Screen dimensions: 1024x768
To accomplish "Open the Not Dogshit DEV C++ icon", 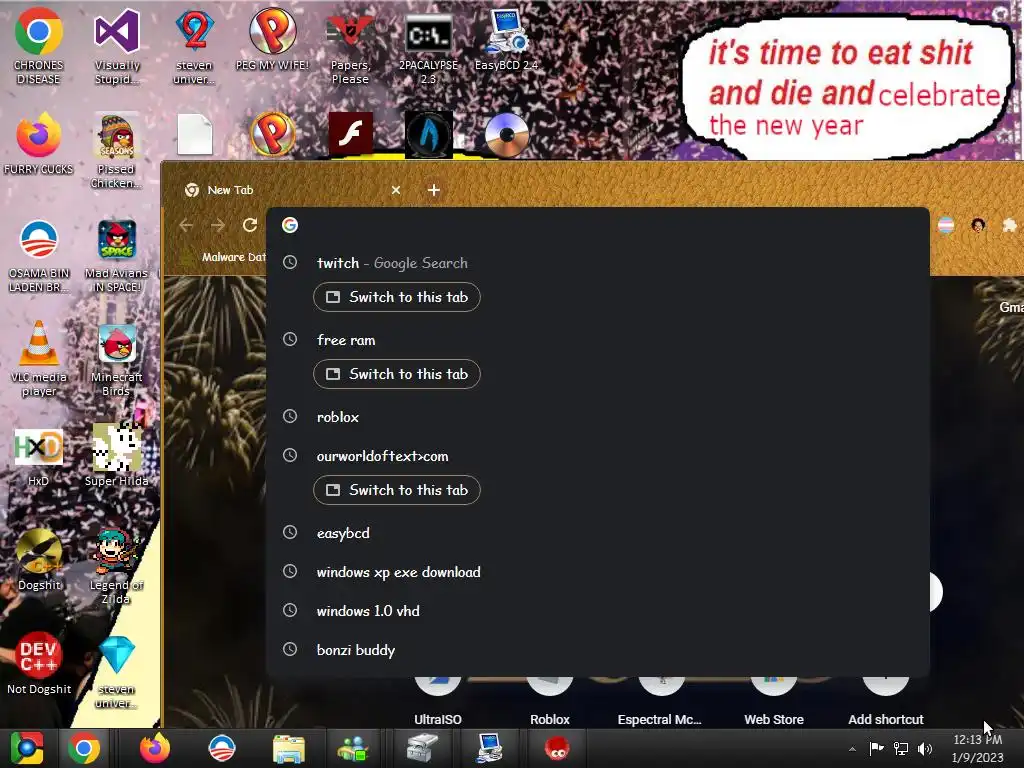I will click(x=39, y=662).
